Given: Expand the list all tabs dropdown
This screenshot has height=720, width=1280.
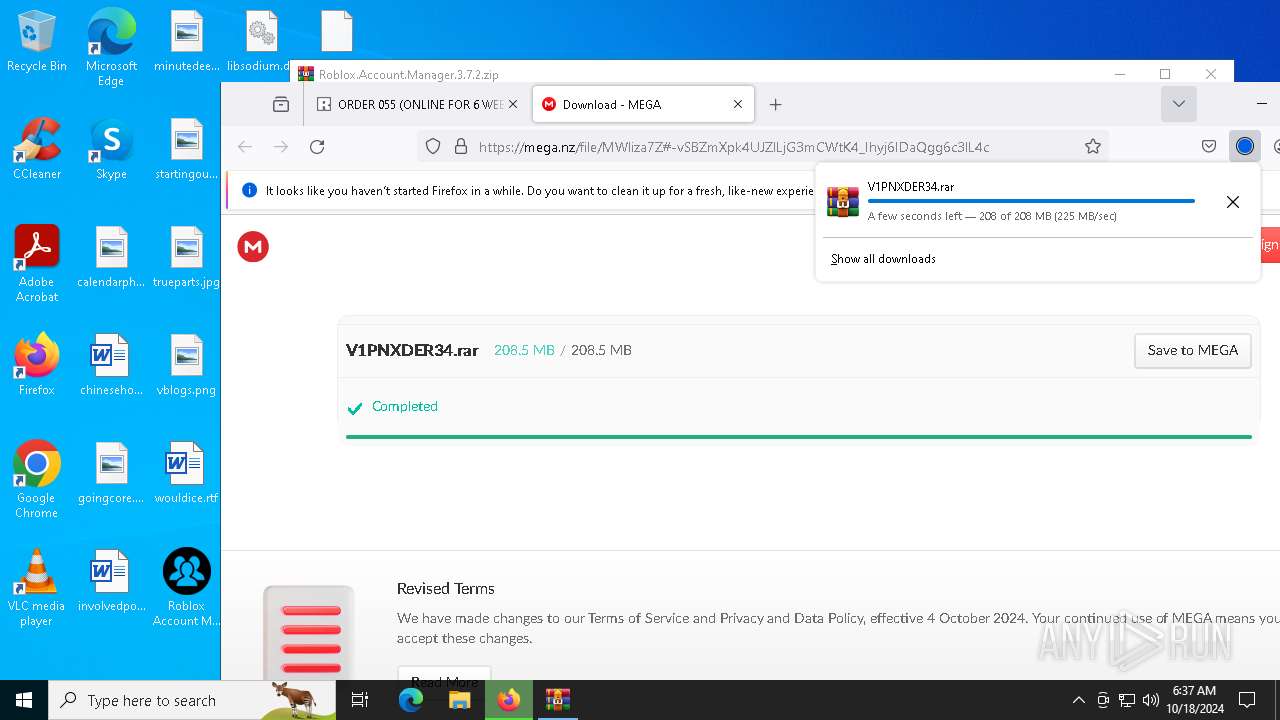Looking at the screenshot, I should pyautogui.click(x=1179, y=104).
